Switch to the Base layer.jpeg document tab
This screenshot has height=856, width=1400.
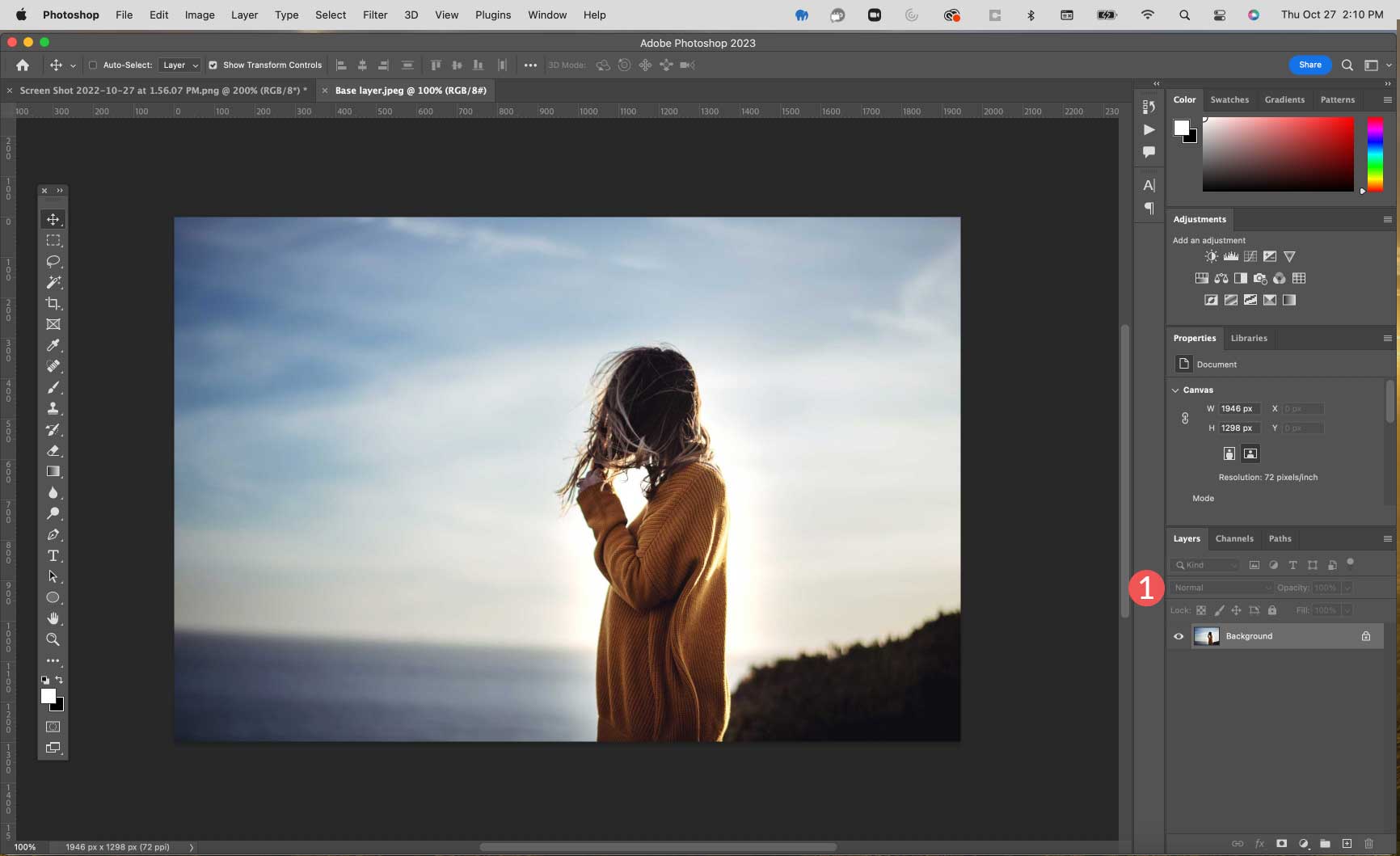pos(412,91)
